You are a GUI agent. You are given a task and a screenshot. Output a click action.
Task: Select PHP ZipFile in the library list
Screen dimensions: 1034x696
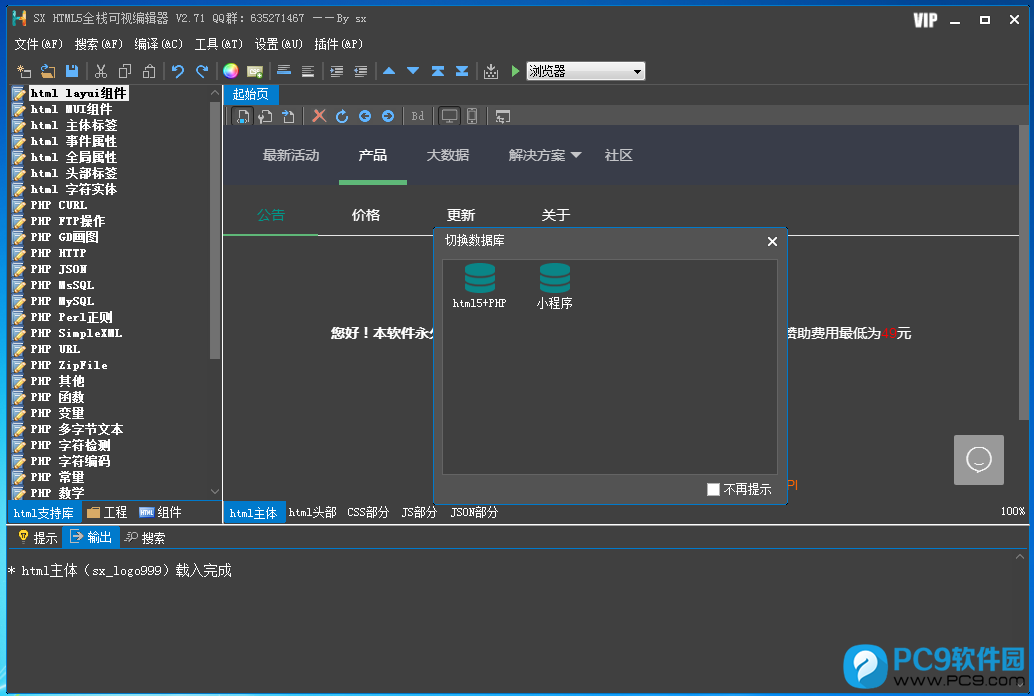coord(69,365)
